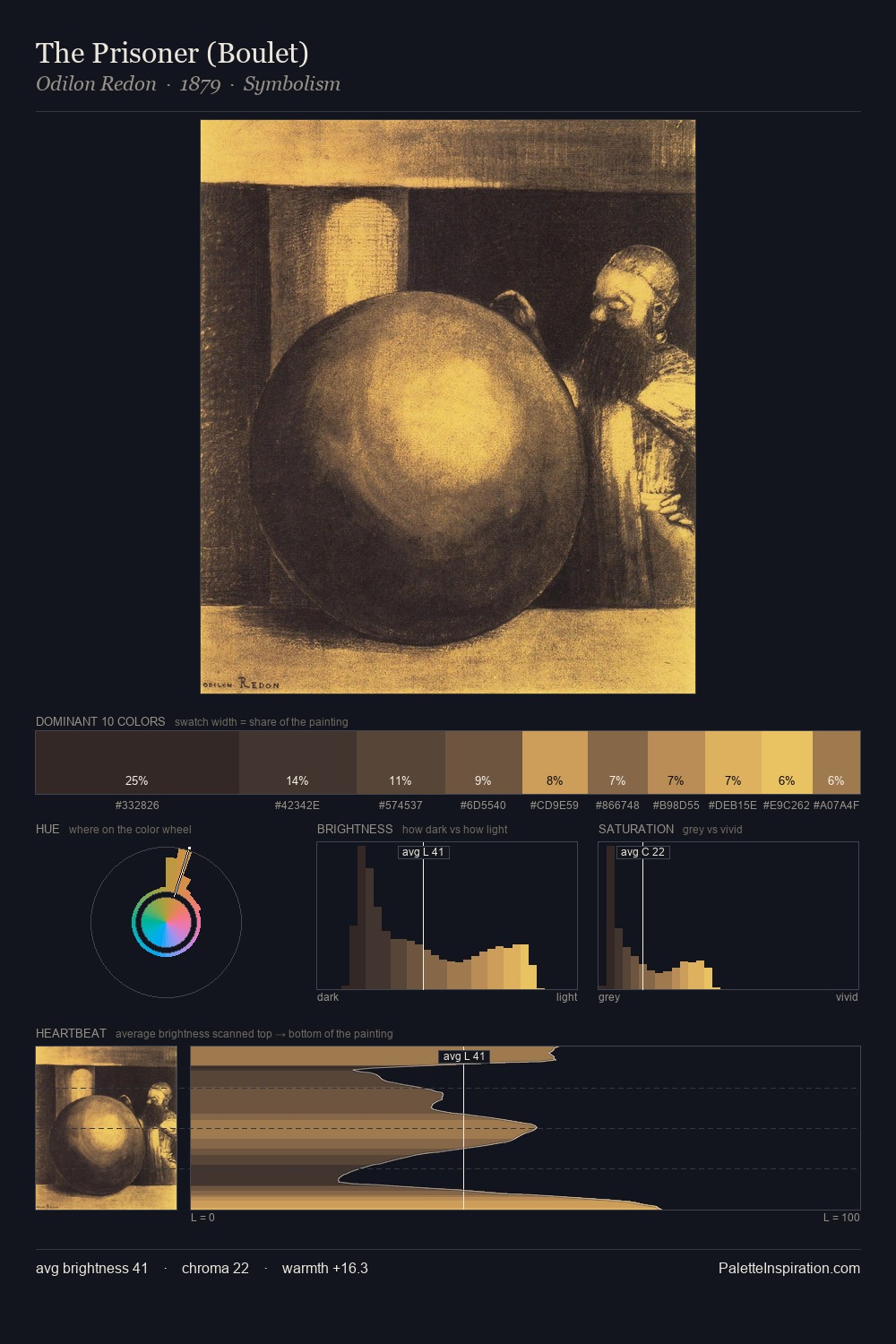This screenshot has width=896, height=1344.
Task: Click the 'grey vs vivid' caption
Action: pyautogui.click(x=712, y=830)
